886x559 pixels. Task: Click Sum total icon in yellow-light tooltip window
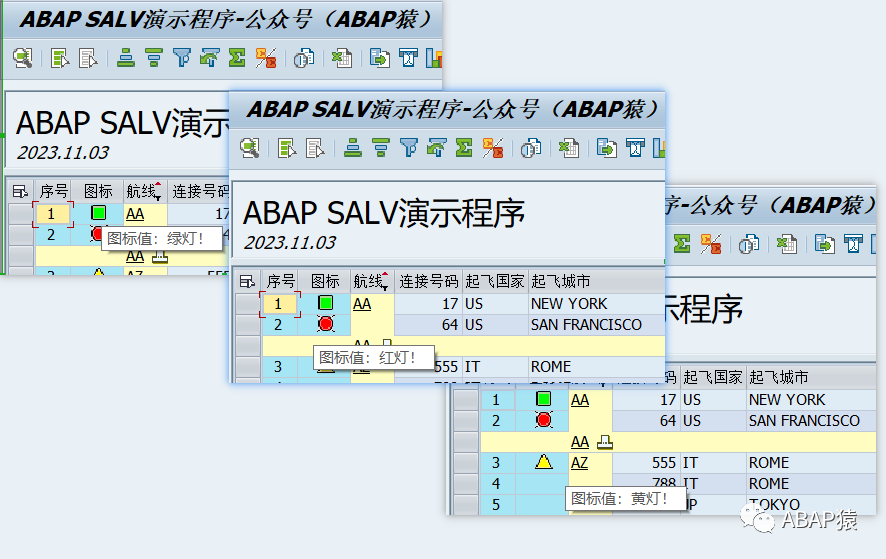[682, 244]
